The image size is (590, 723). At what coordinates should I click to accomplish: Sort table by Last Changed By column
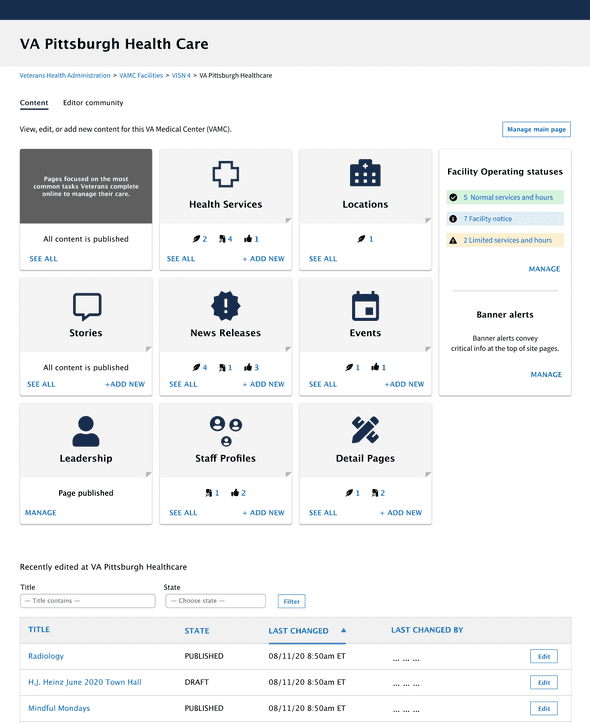427,630
